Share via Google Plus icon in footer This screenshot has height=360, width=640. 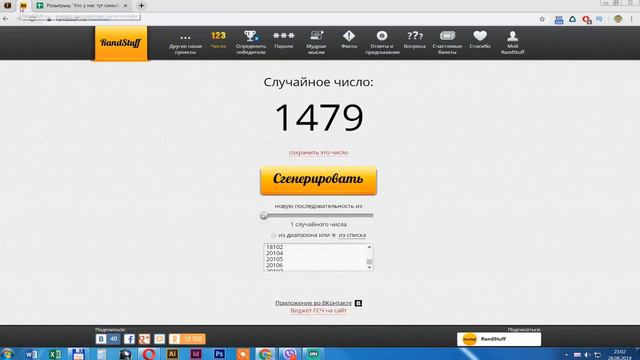click(x=144, y=339)
